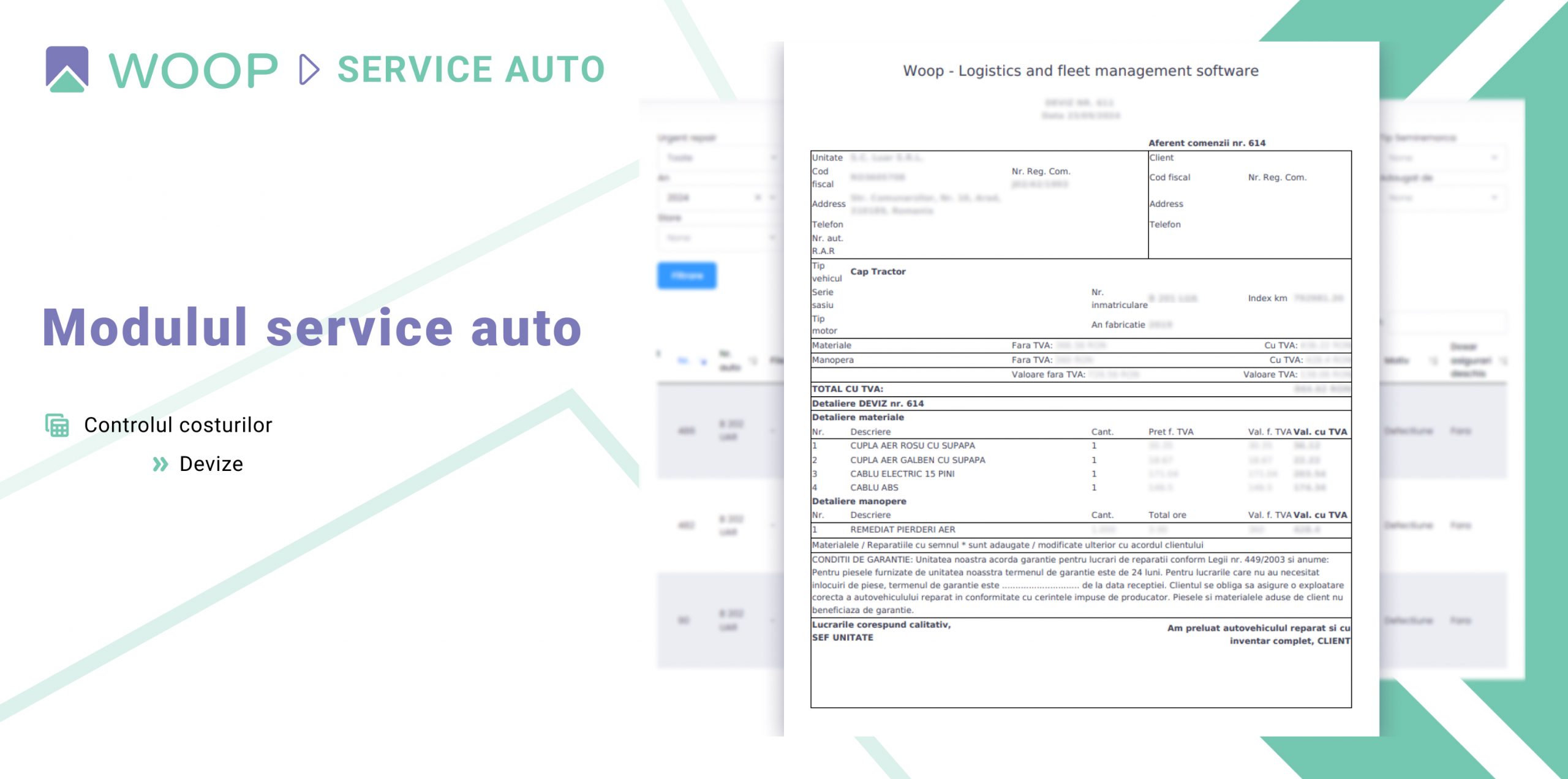1568x779 pixels.
Task: Click the Pret f. TVA column header
Action: tap(1170, 432)
